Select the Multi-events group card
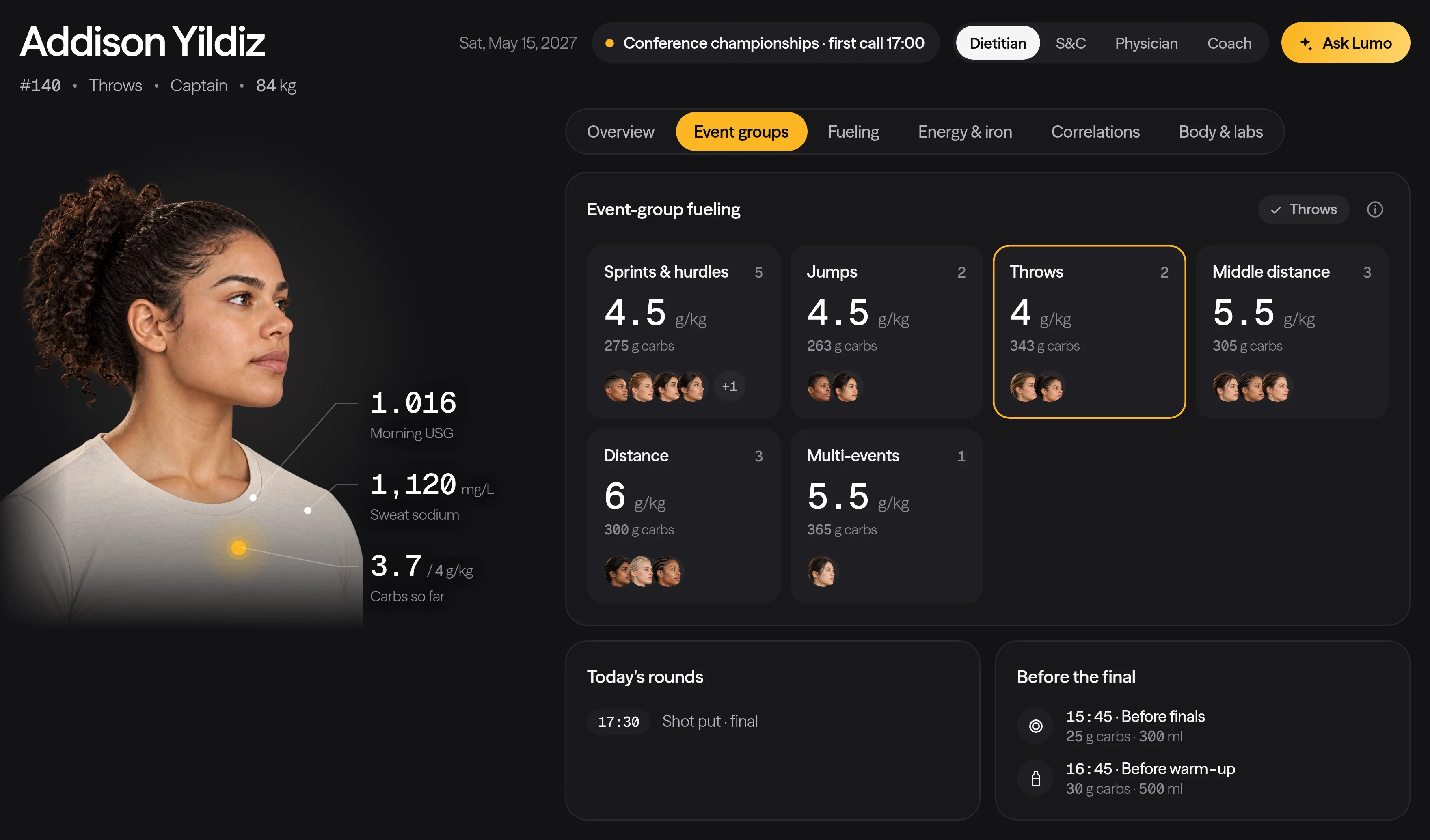Image resolution: width=1430 pixels, height=840 pixels. [x=886, y=516]
